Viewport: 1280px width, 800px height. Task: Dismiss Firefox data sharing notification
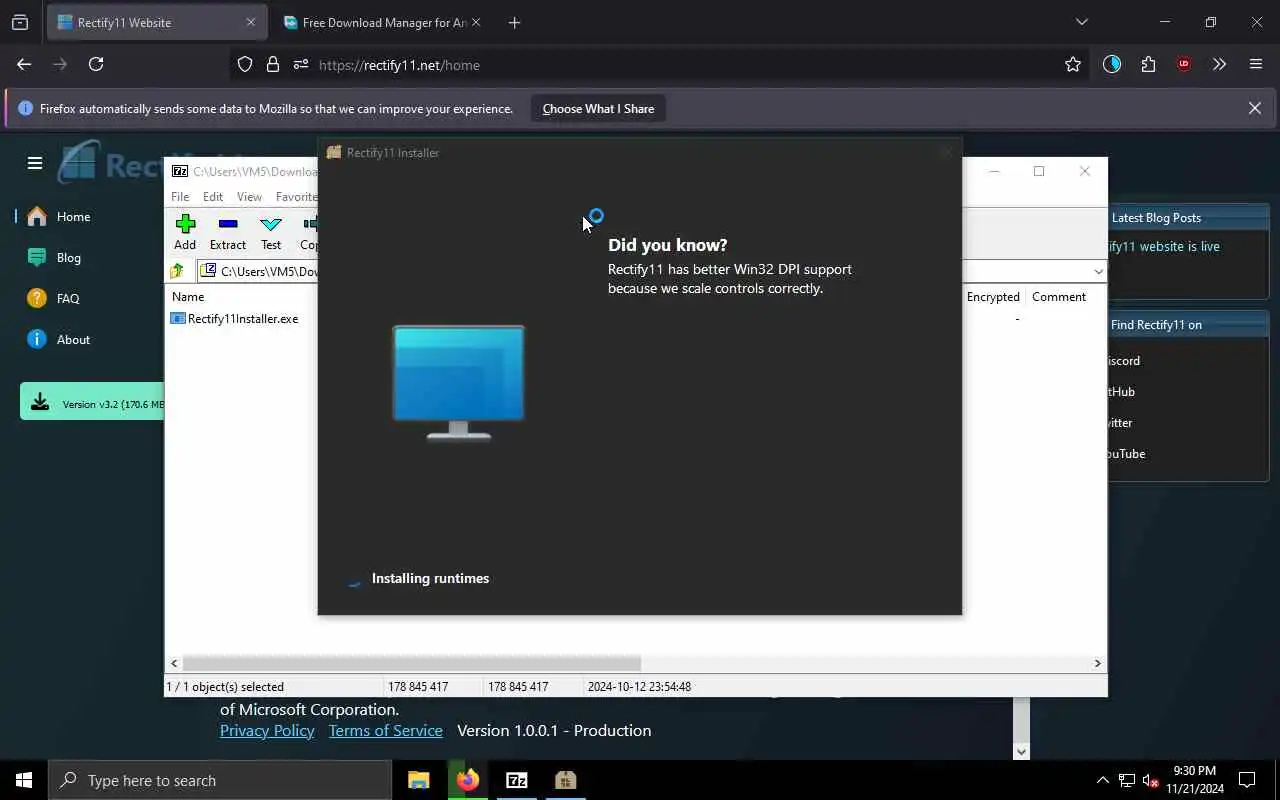point(1255,108)
